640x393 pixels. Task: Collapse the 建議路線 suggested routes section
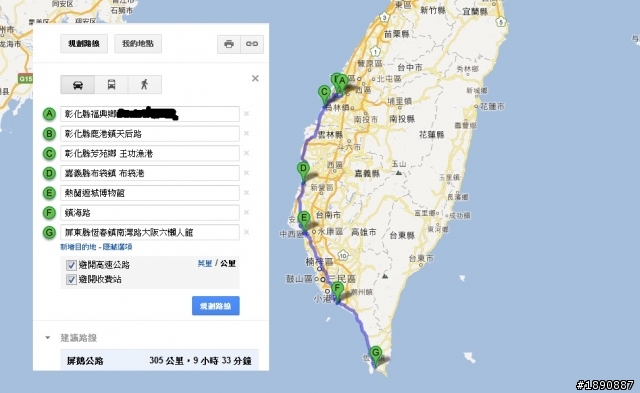coord(48,337)
